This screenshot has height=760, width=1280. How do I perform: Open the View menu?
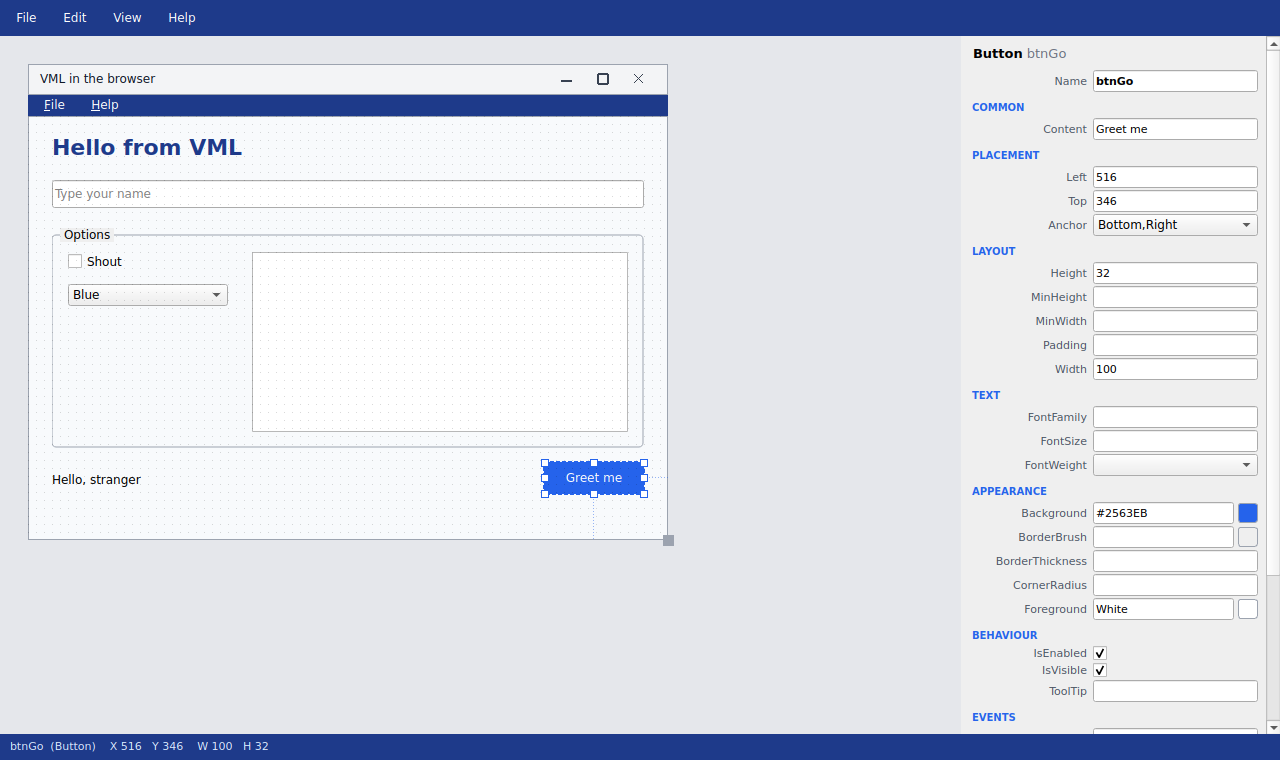[x=127, y=18]
